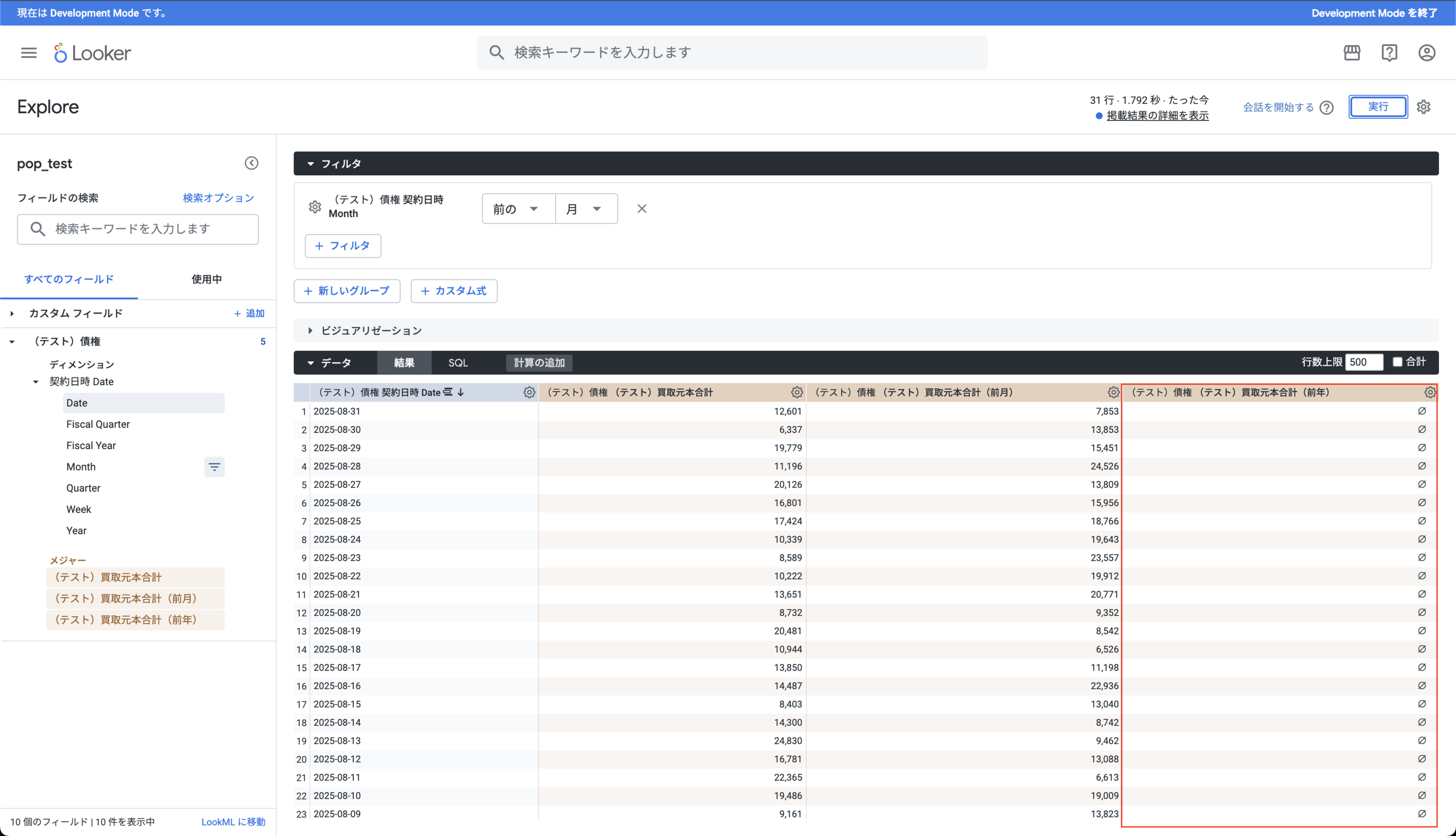The height and width of the screenshot is (836, 1456).
Task: Open the Help menu icon
Action: 1389,53
